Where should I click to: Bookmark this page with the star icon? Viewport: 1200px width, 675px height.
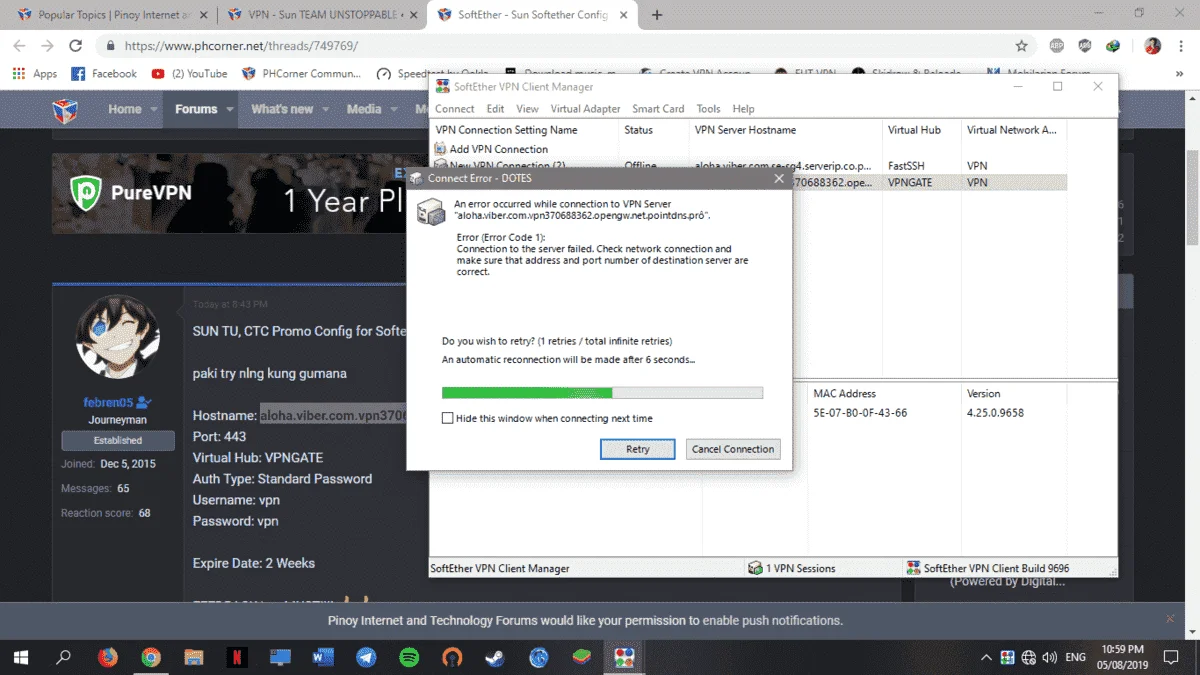coord(1021,46)
